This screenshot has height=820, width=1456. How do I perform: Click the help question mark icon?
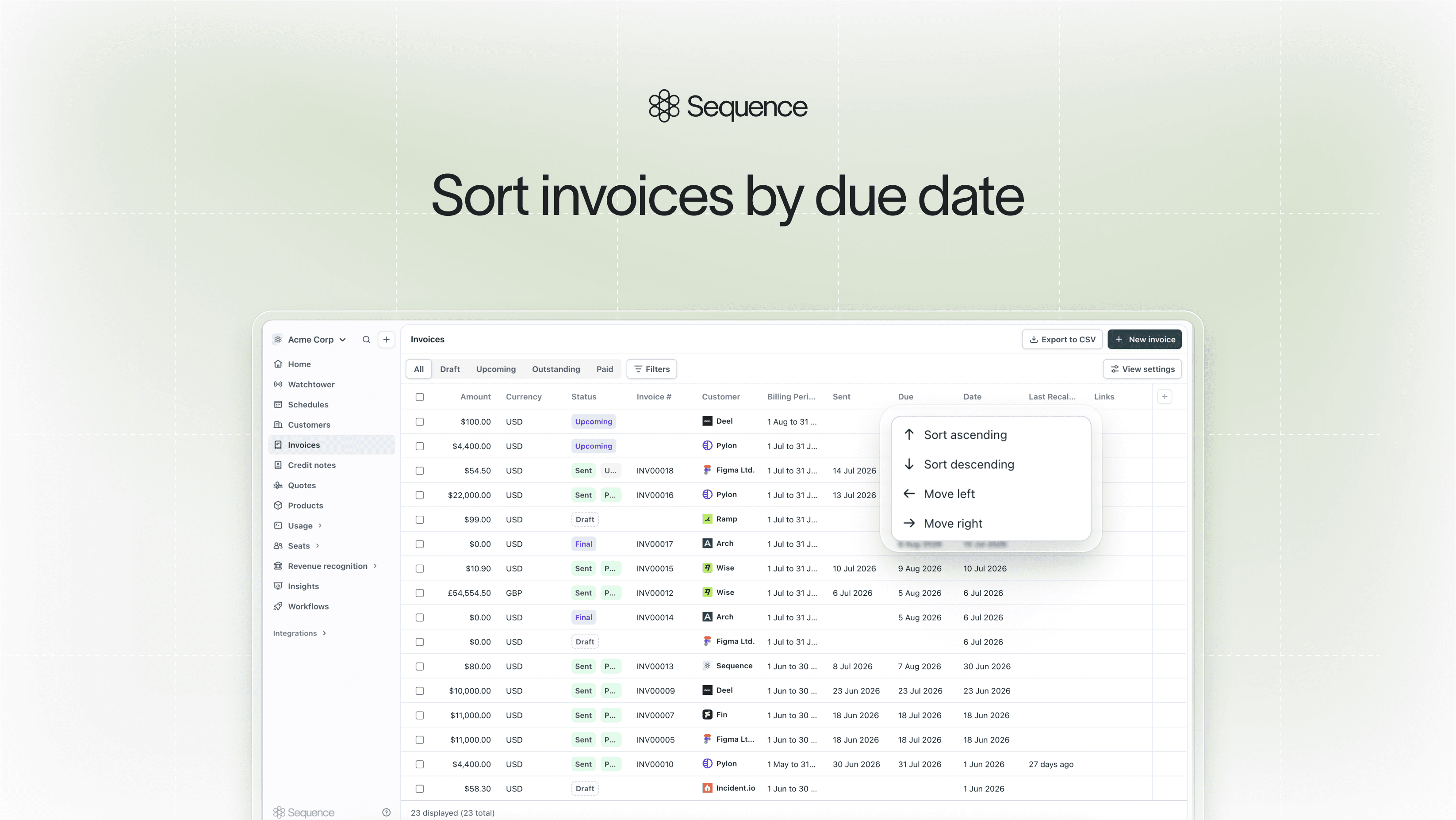coord(386,812)
